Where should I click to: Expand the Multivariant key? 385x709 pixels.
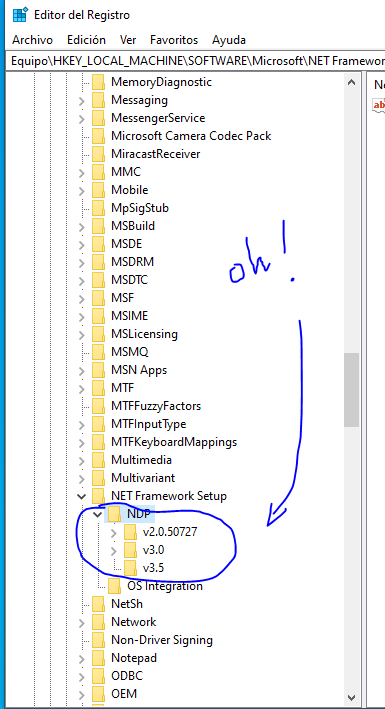tap(81, 478)
